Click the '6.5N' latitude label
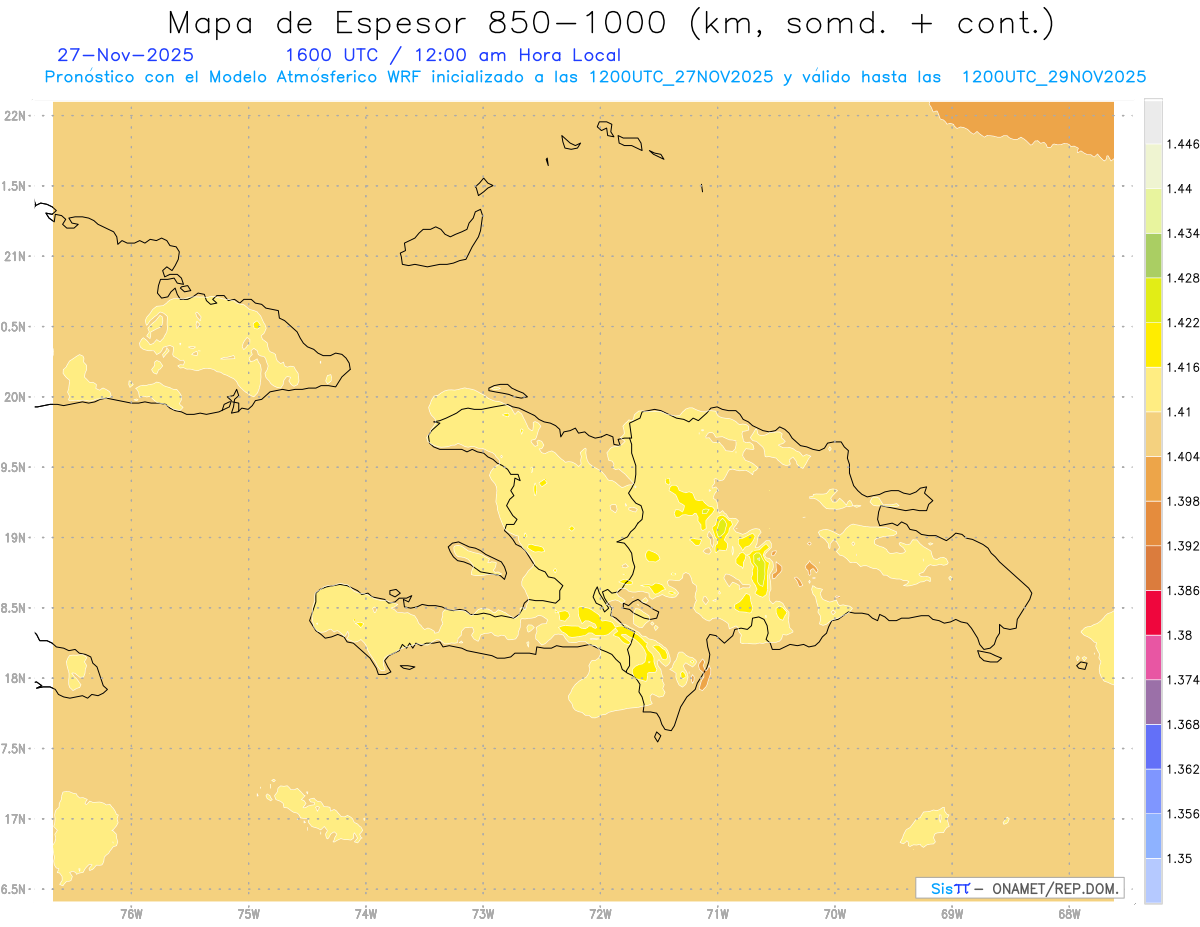 15,889
